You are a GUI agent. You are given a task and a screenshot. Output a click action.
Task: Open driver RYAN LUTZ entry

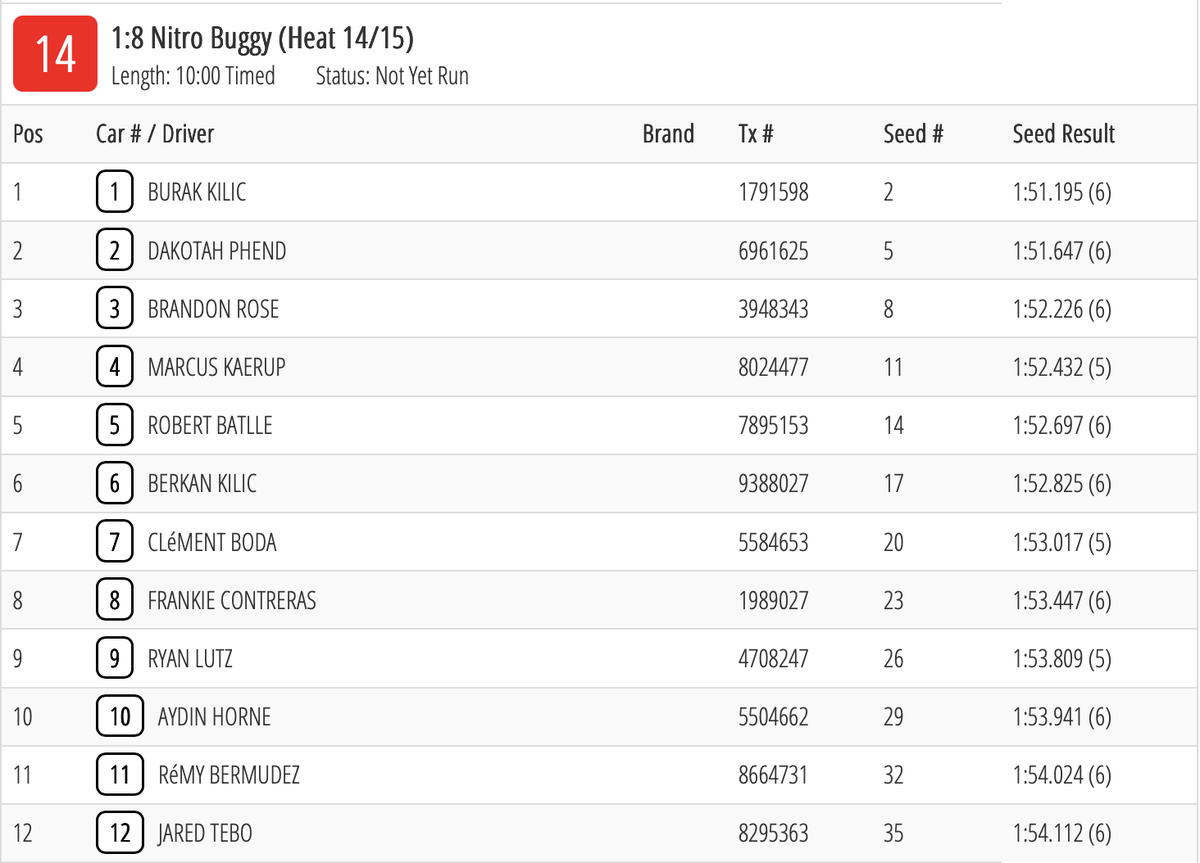point(190,659)
